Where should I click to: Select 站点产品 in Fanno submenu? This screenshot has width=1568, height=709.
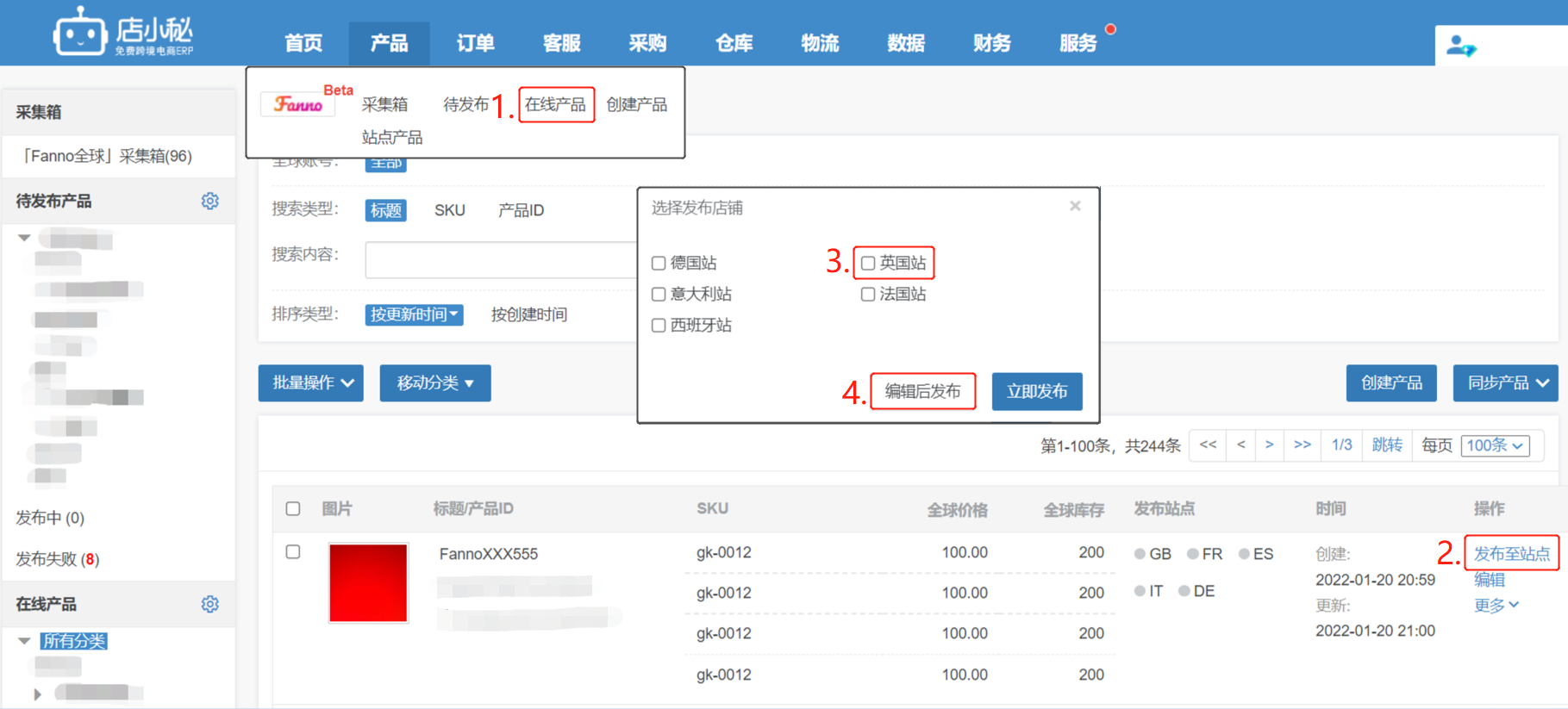pos(392,137)
